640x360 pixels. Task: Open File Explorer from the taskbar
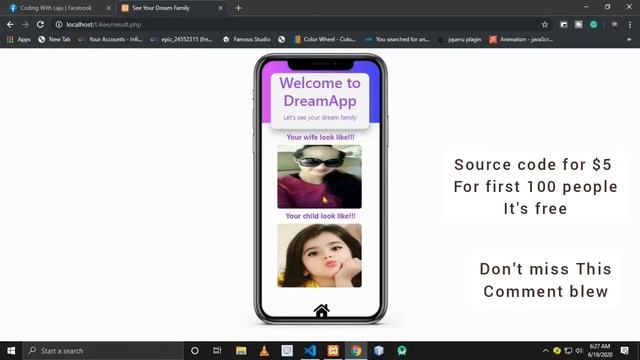point(241,351)
